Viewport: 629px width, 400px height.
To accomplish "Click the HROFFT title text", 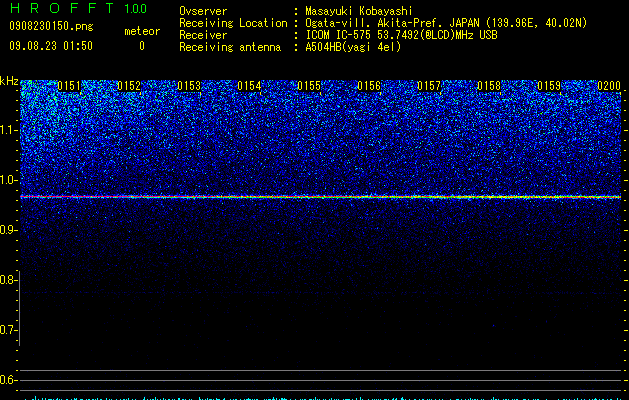I will coord(62,8).
